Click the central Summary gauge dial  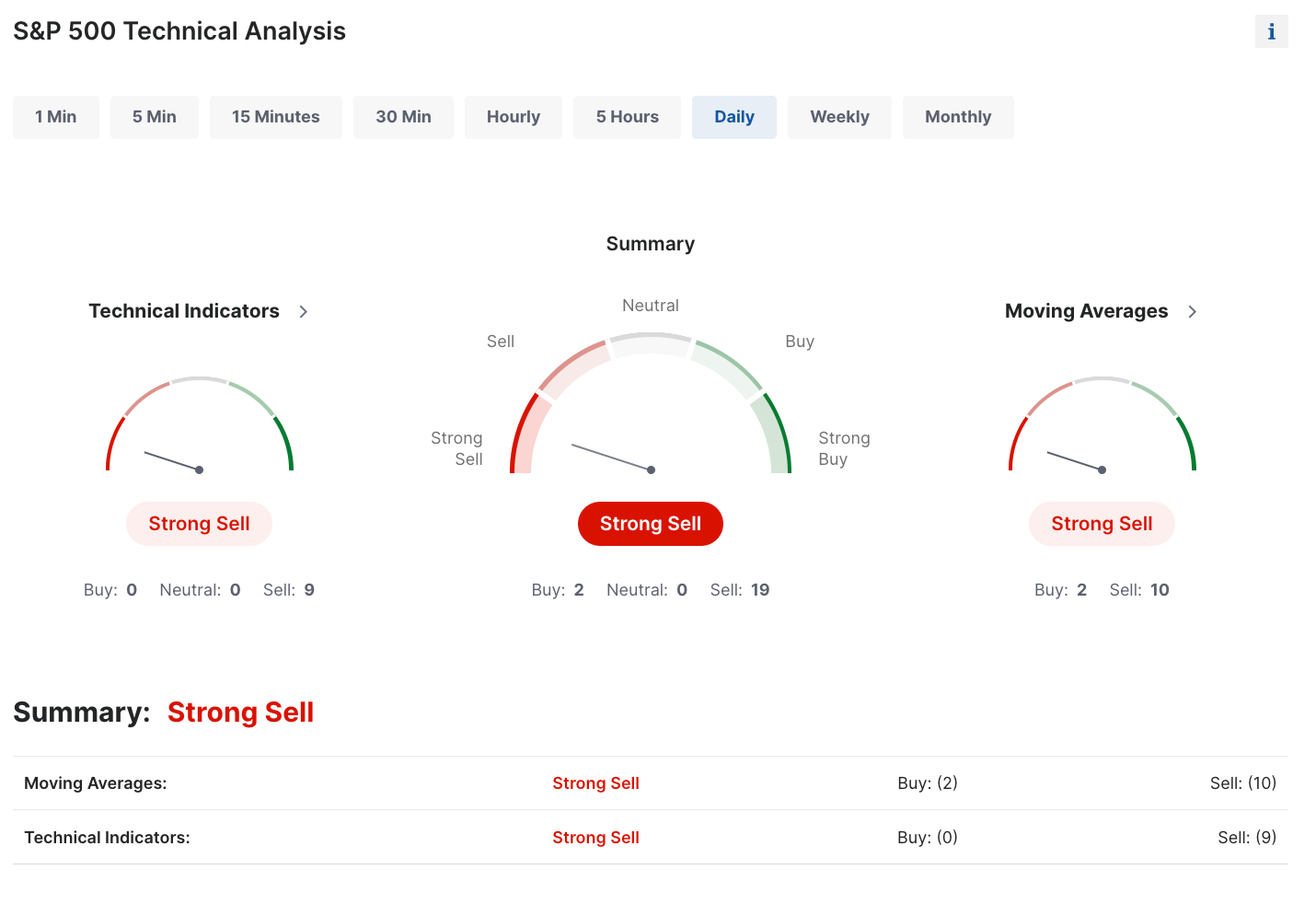[651, 404]
